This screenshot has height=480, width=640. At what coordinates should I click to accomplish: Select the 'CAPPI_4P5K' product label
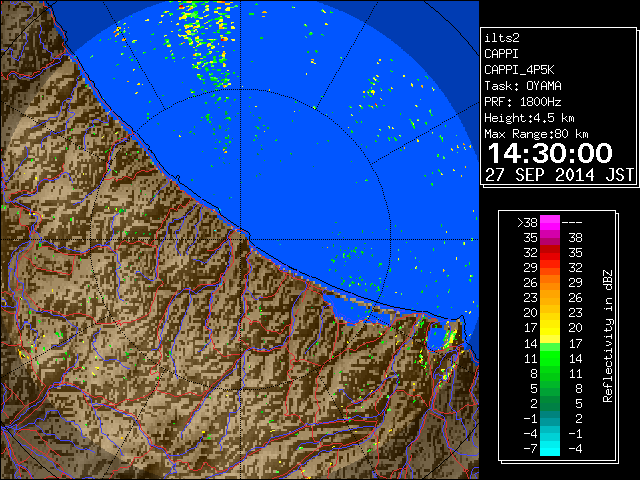coord(519,70)
